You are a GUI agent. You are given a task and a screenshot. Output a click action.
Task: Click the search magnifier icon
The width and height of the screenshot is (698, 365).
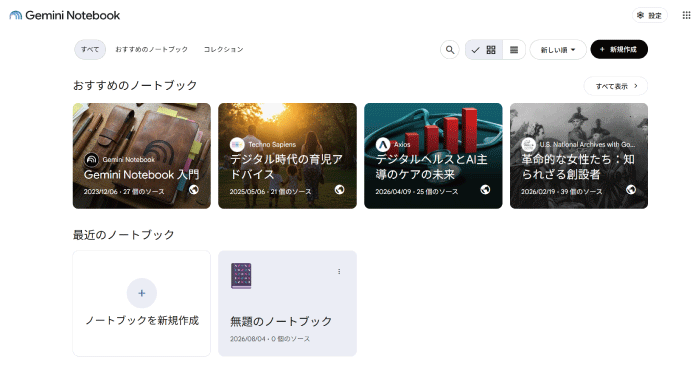(450, 49)
